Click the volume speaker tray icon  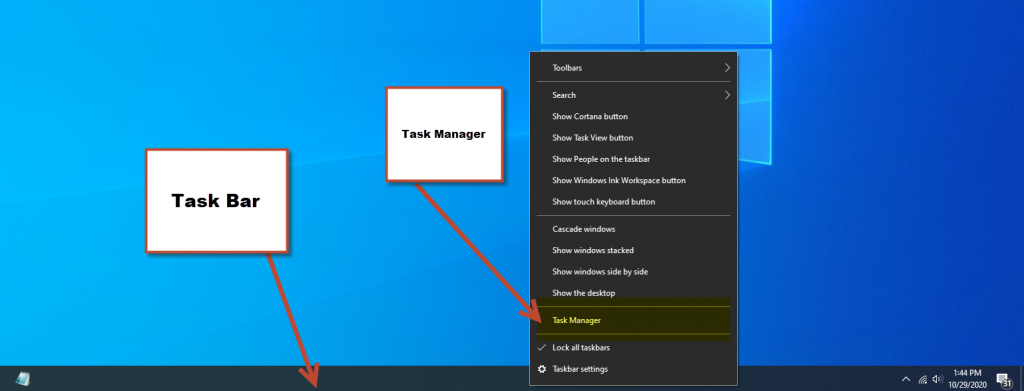click(938, 379)
